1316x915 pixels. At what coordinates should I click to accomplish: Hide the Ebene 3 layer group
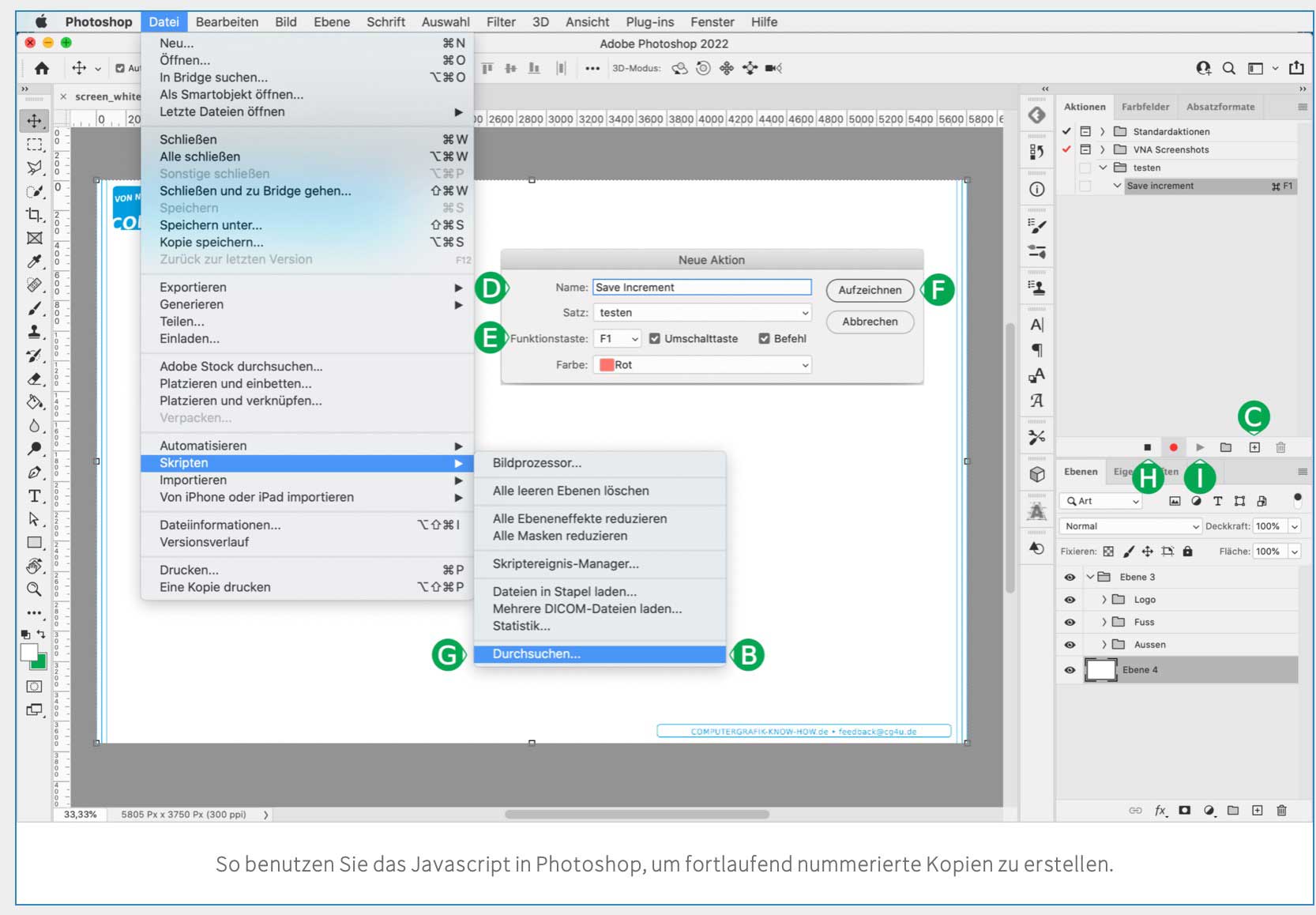coord(1070,577)
